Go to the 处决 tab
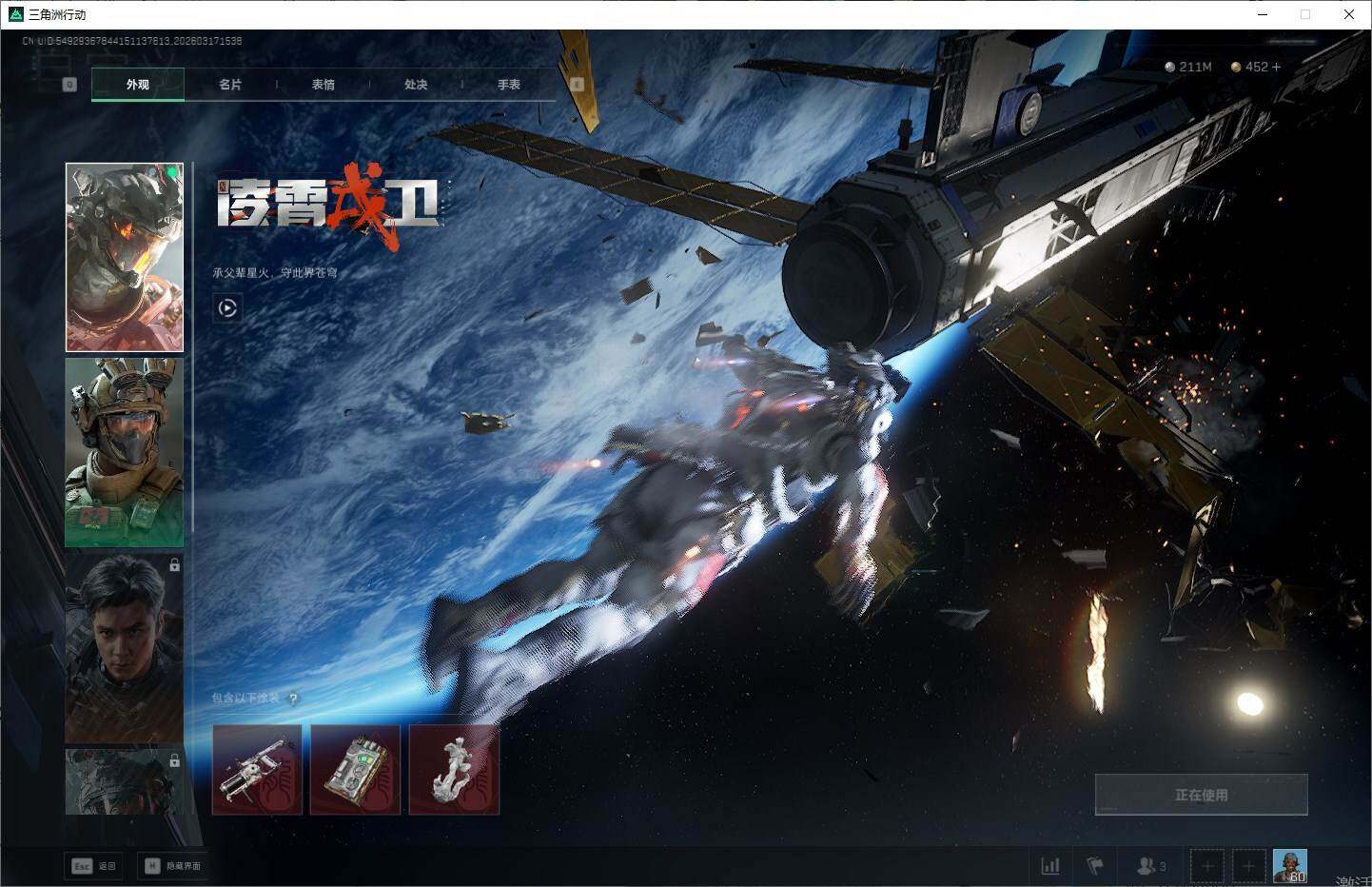Viewport: 1372px width, 887px height. click(x=416, y=85)
